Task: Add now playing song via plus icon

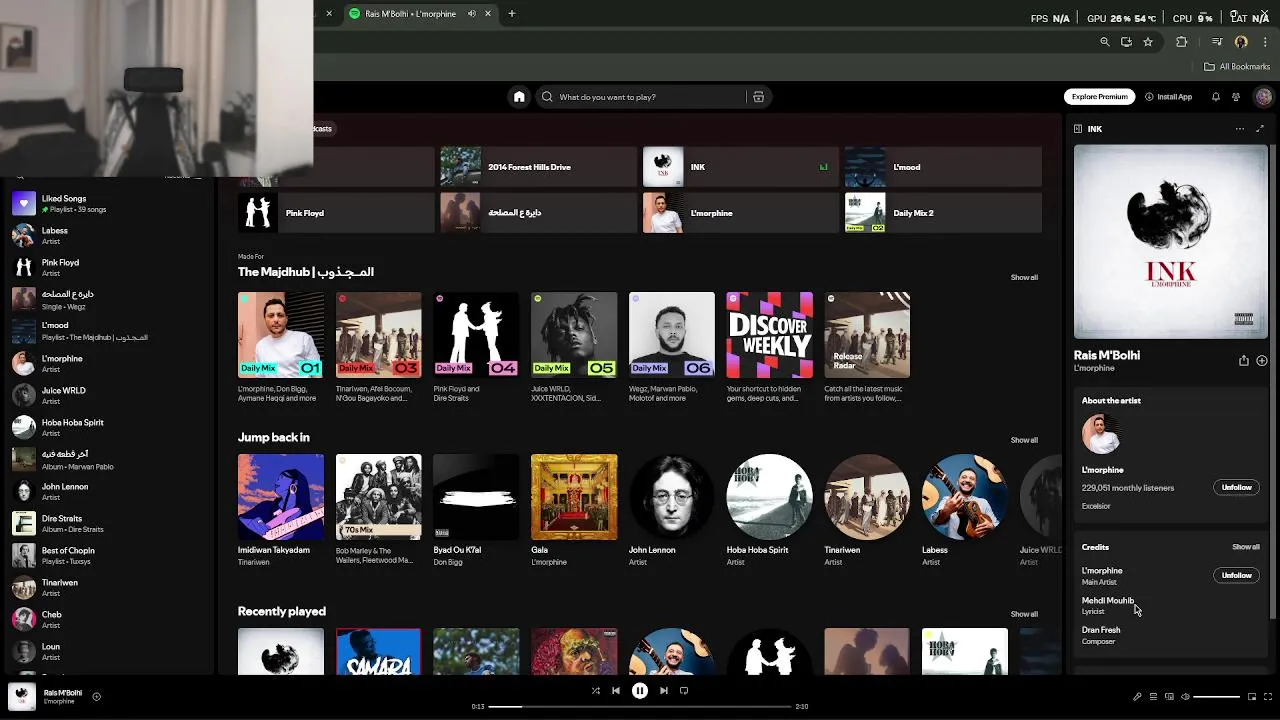Action: pyautogui.click(x=96, y=696)
